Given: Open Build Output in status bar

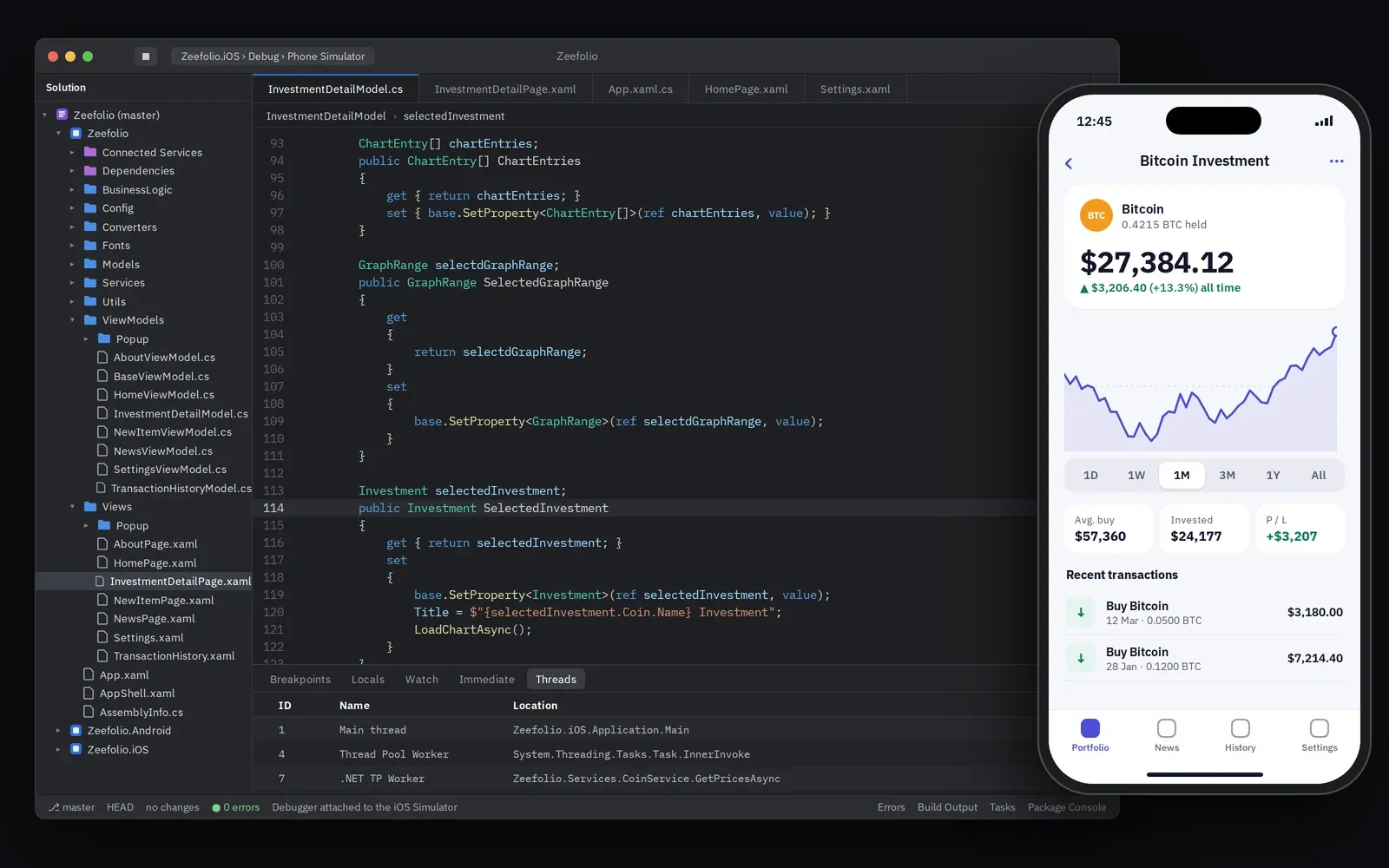Looking at the screenshot, I should coord(947,807).
